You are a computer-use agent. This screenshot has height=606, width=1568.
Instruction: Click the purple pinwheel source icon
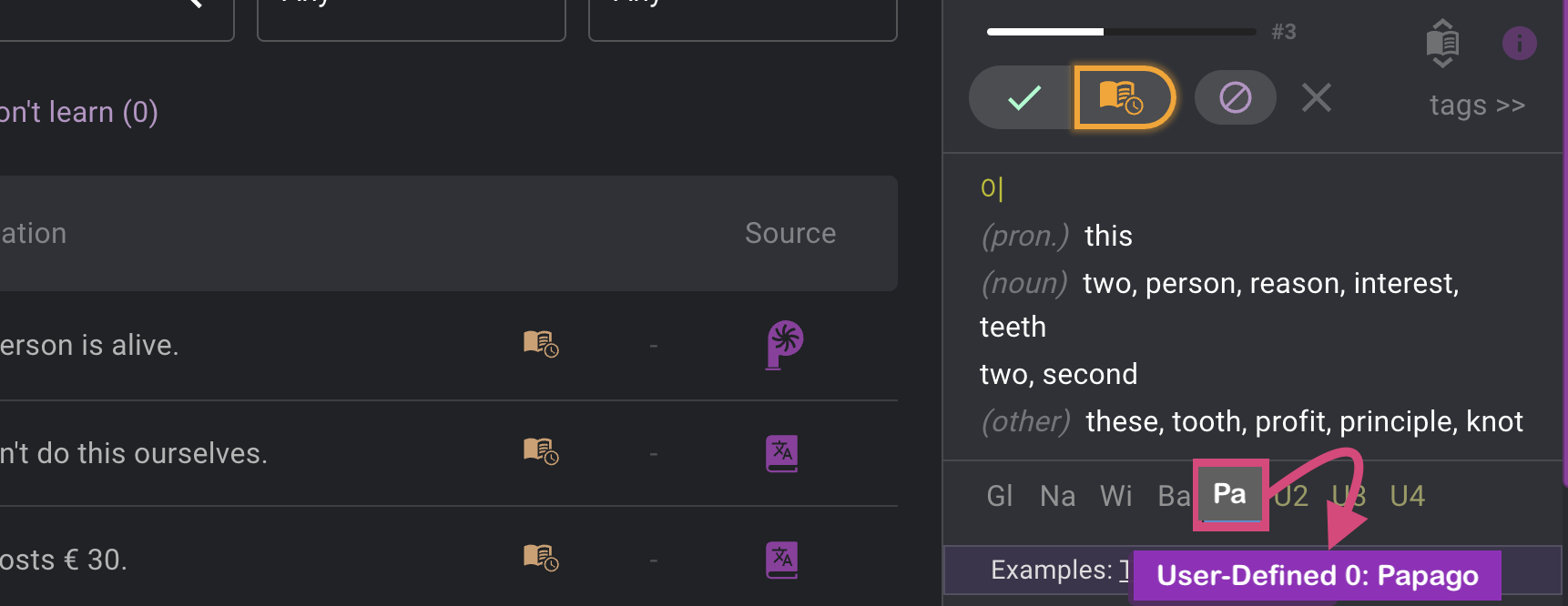click(784, 345)
